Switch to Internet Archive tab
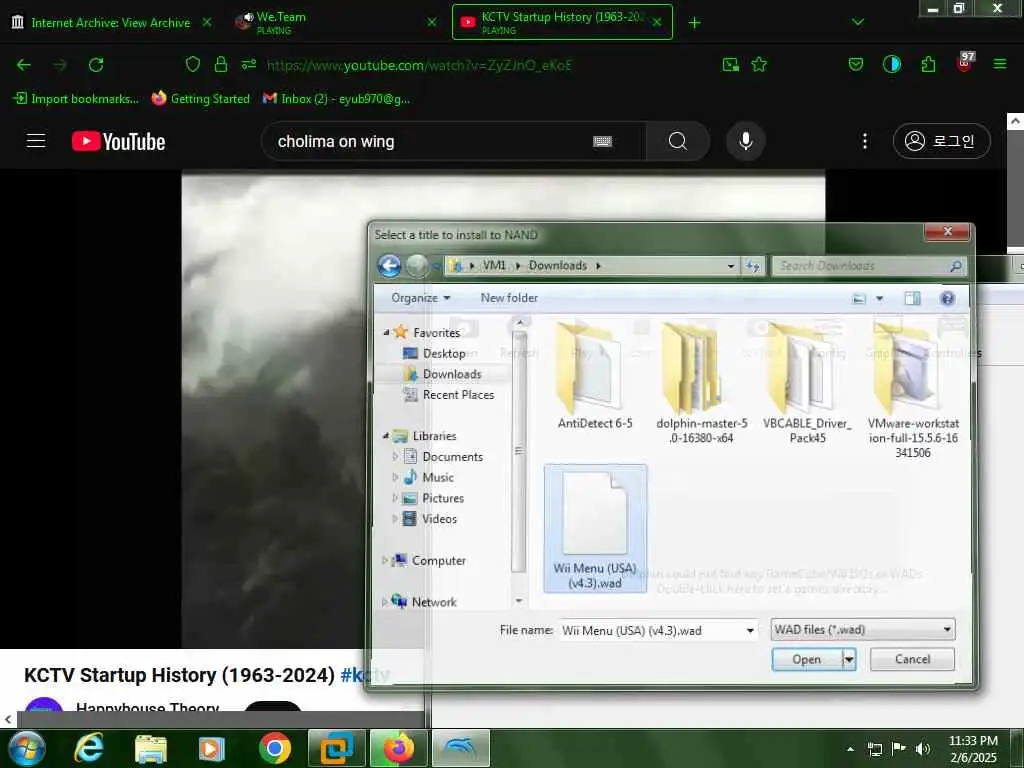1024x768 pixels. [111, 22]
